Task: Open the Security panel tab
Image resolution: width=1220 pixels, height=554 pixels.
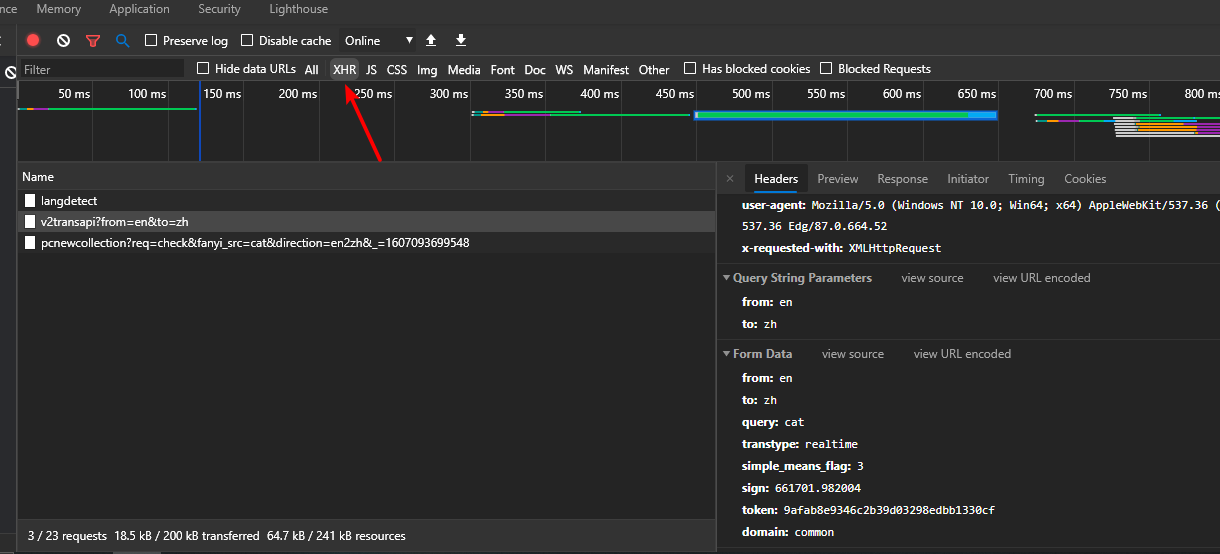Action: click(x=219, y=9)
